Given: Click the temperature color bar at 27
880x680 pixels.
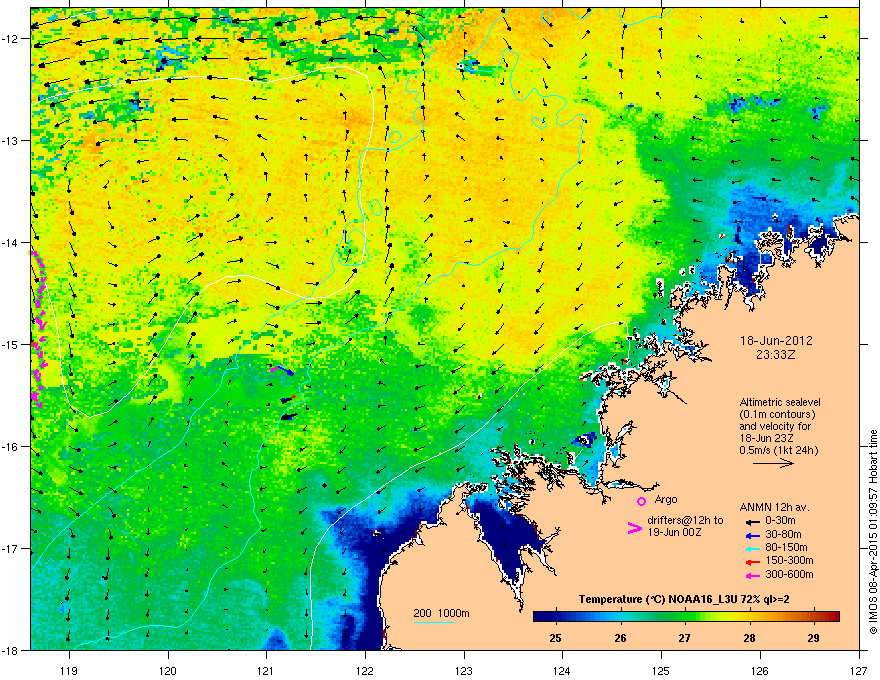Looking at the screenshot, I should 684,617.
